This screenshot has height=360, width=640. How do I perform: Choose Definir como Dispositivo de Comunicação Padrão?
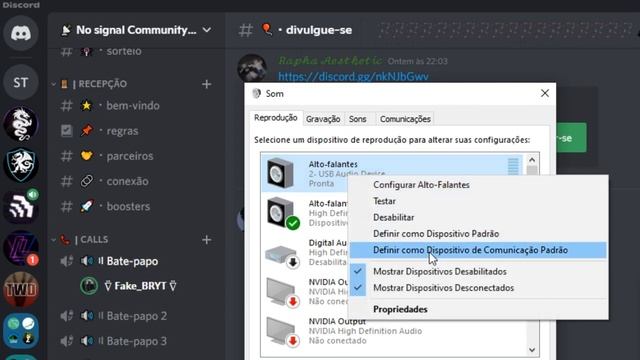[478, 250]
